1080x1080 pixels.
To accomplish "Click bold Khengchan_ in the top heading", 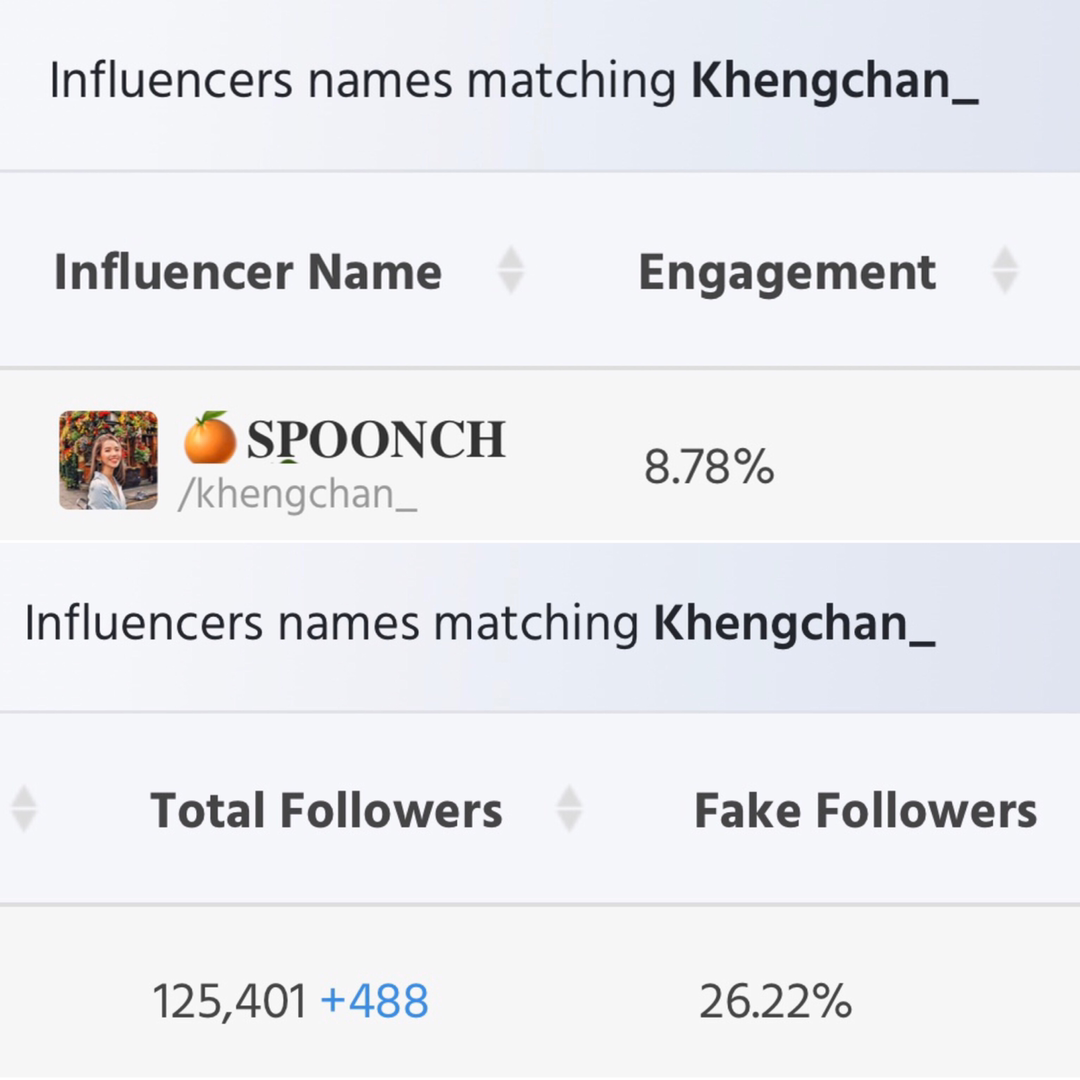I will (x=835, y=81).
